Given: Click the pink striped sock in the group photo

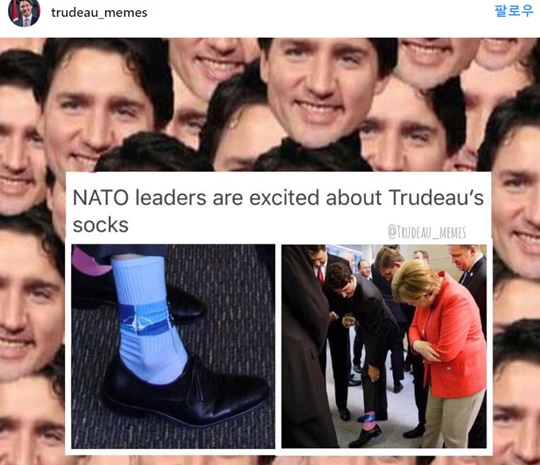Looking at the screenshot, I should click(368, 421).
